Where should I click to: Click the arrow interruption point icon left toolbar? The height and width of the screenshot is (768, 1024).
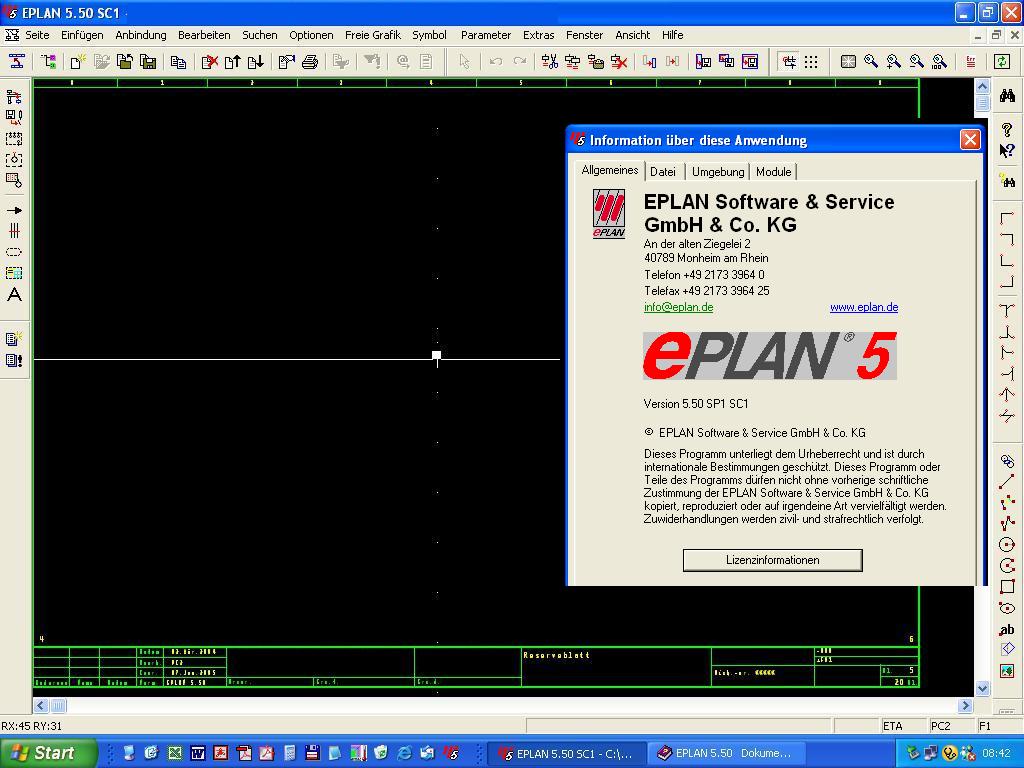point(14,210)
